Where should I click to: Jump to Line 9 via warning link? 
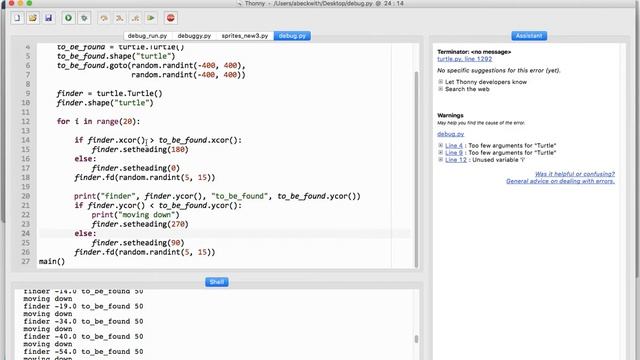point(454,153)
